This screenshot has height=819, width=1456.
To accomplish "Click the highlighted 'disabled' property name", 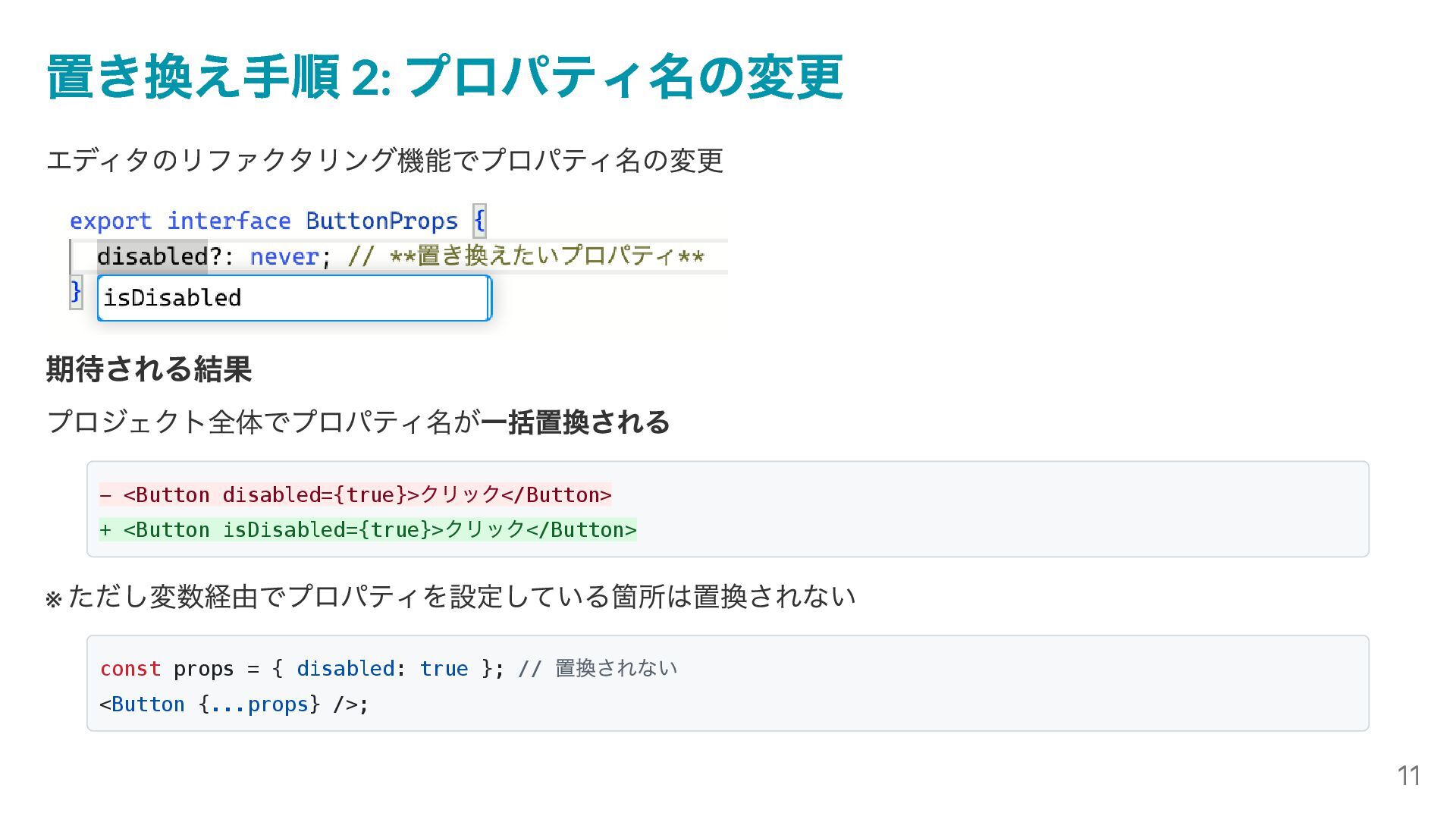I will point(152,256).
